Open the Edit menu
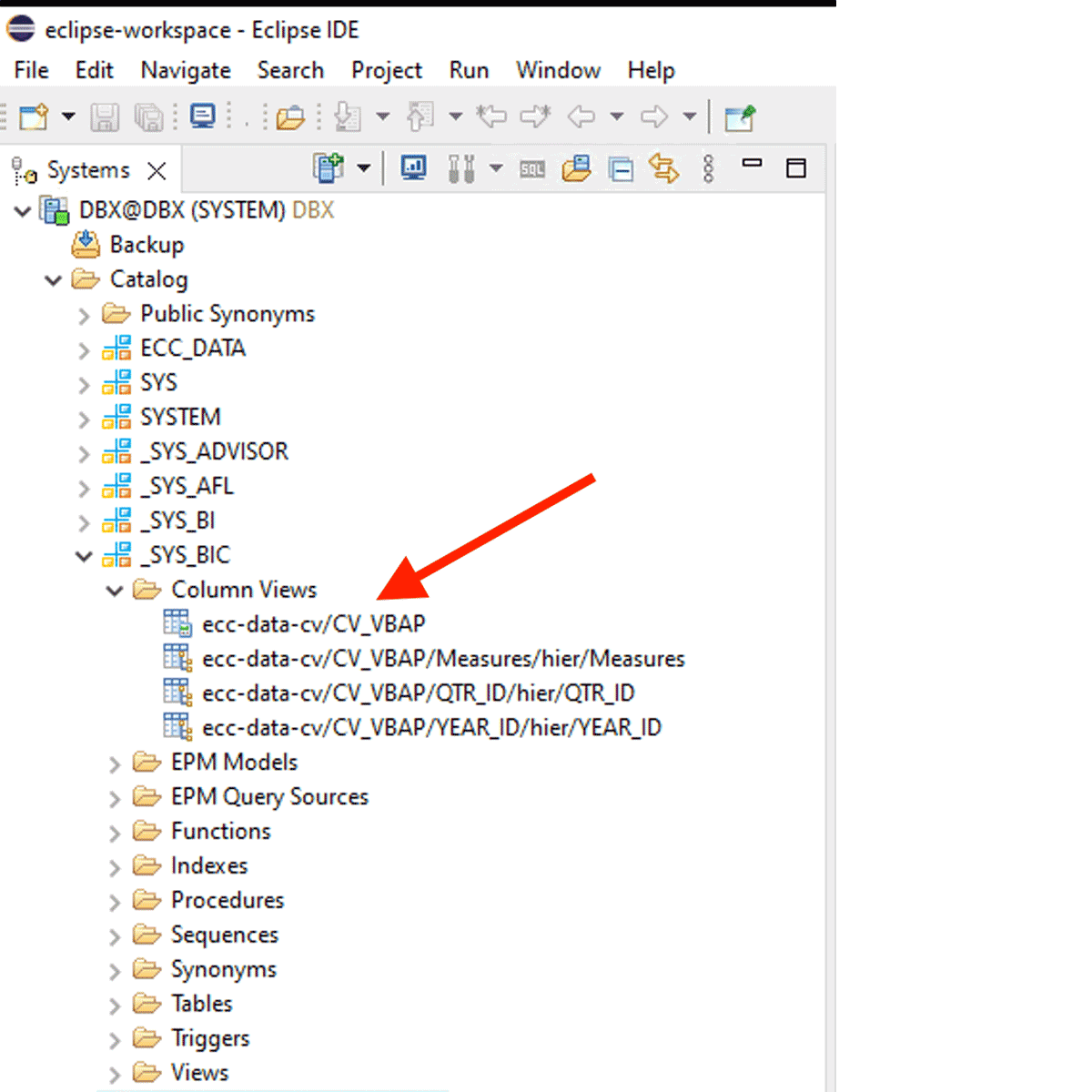 pos(94,70)
